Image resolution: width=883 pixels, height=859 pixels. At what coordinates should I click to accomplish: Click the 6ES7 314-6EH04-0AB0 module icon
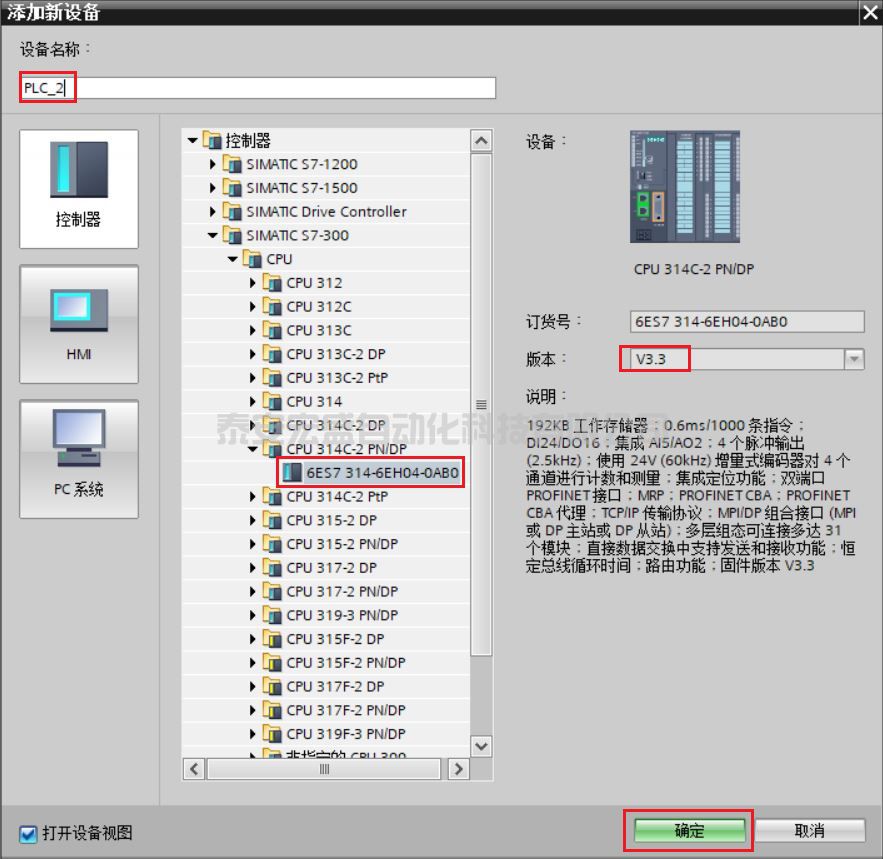click(294, 473)
